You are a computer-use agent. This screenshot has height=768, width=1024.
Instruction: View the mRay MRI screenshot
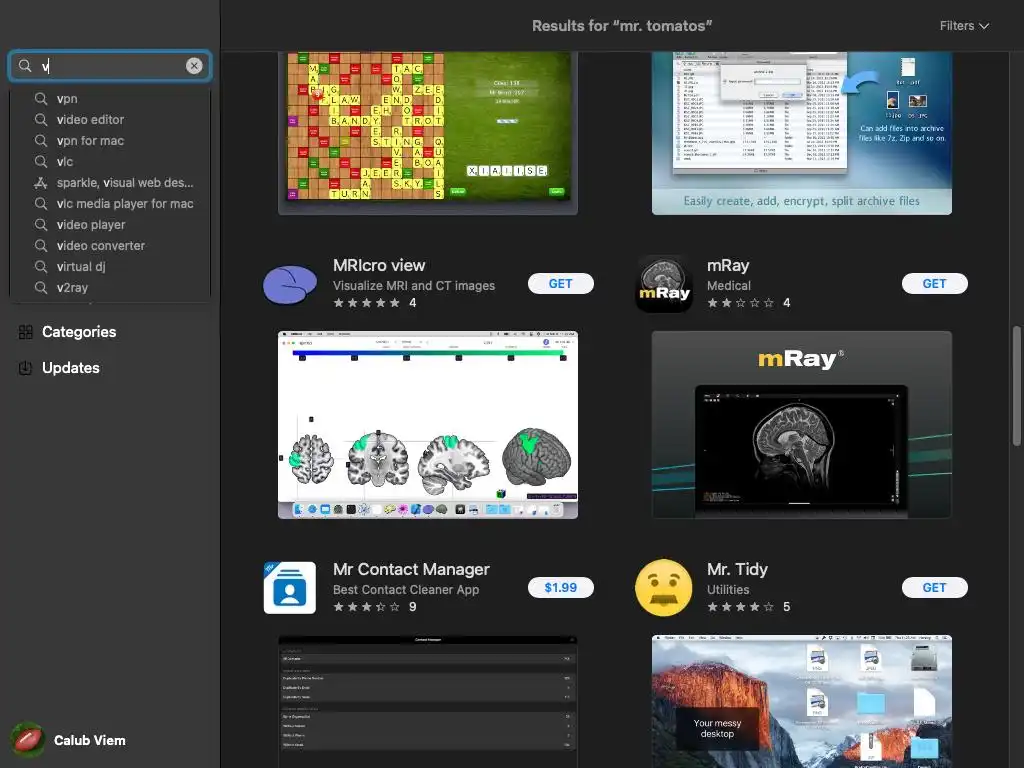pyautogui.click(x=801, y=424)
